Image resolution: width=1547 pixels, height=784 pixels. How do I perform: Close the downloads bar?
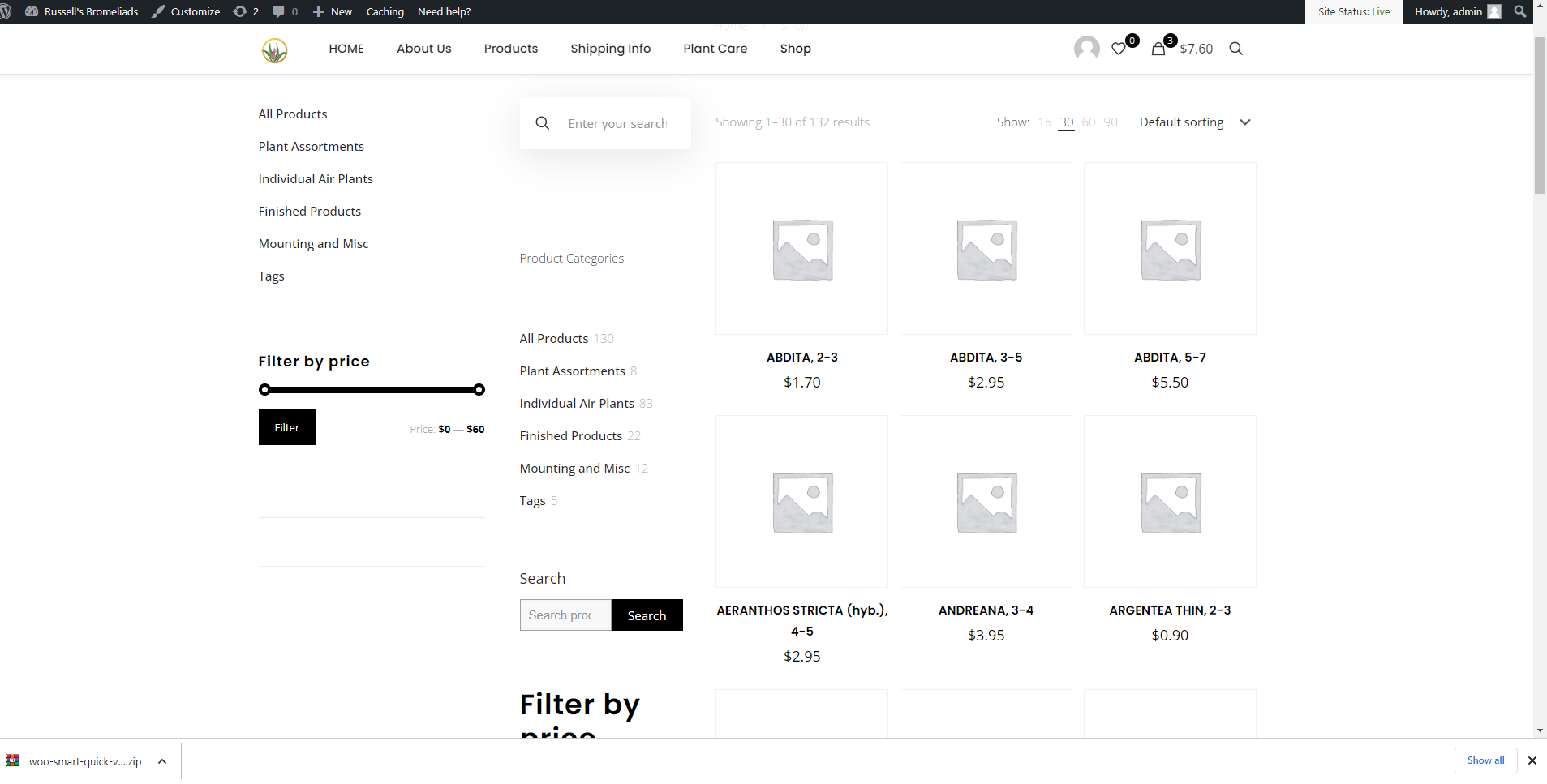click(x=1532, y=760)
